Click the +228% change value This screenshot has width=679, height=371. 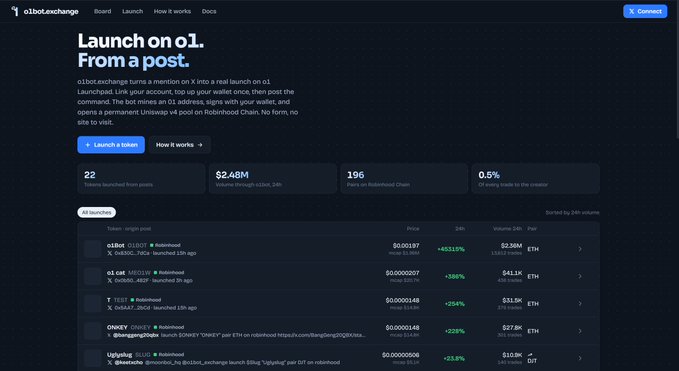[x=455, y=331]
